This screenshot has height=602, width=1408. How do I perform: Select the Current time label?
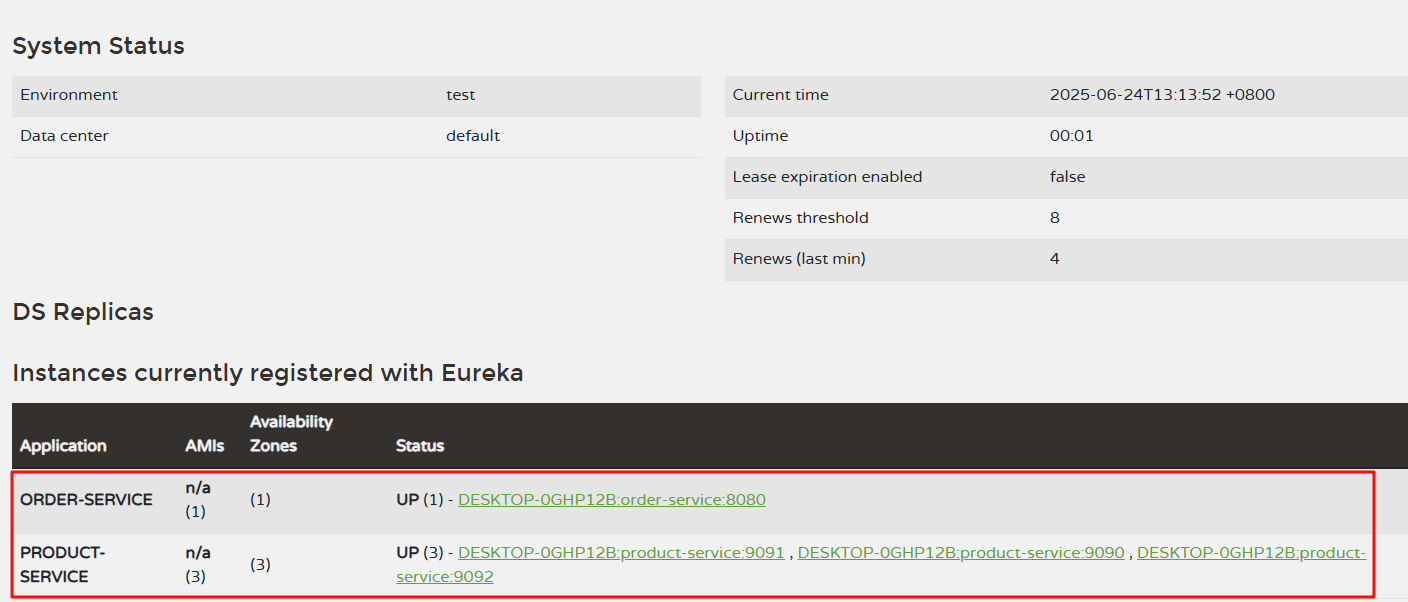pyautogui.click(x=781, y=95)
